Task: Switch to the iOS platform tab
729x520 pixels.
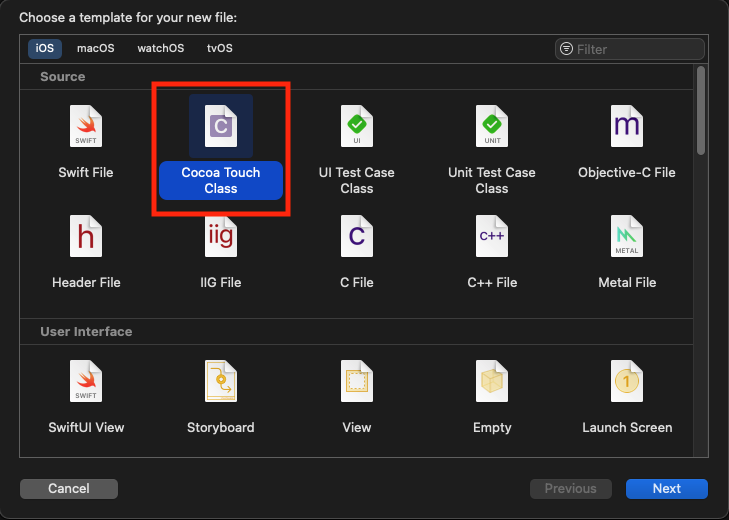Action: (x=45, y=48)
